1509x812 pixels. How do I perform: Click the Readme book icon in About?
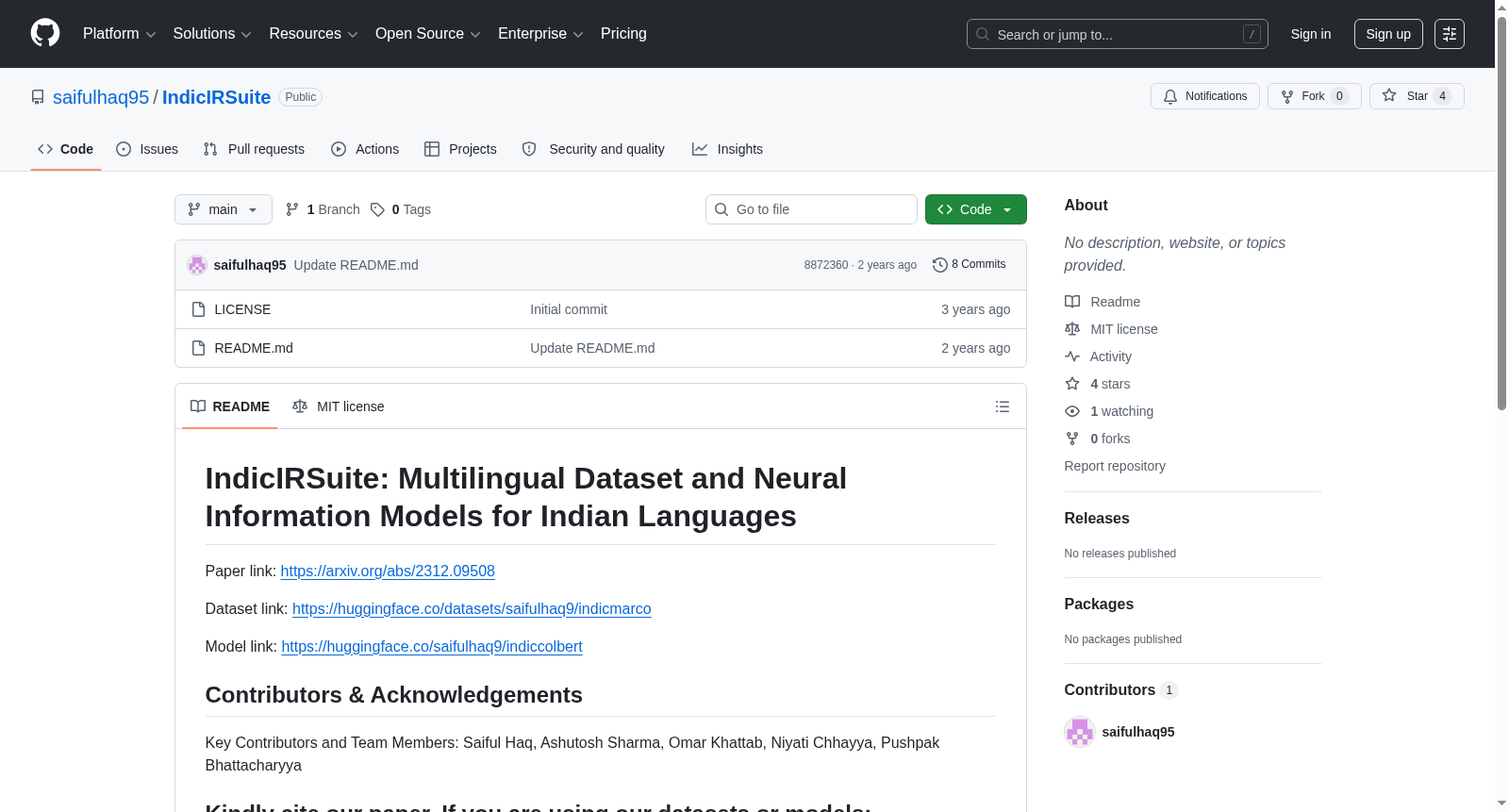coord(1072,302)
